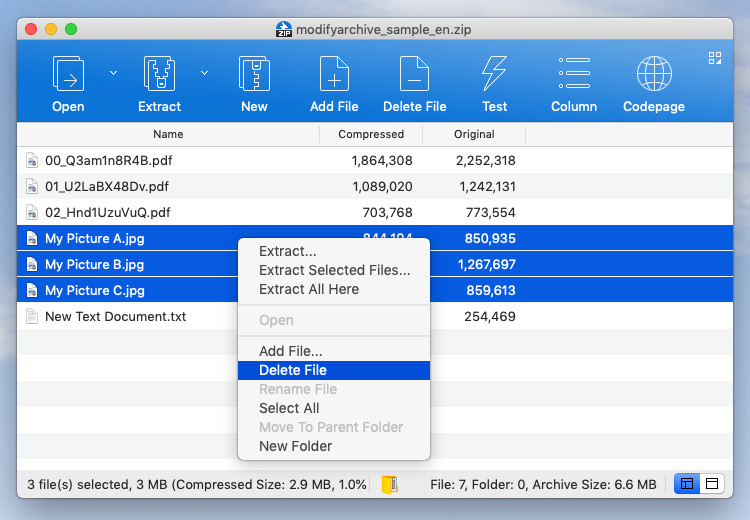Click the Codepage globe icon
The image size is (750, 520).
coord(653,75)
